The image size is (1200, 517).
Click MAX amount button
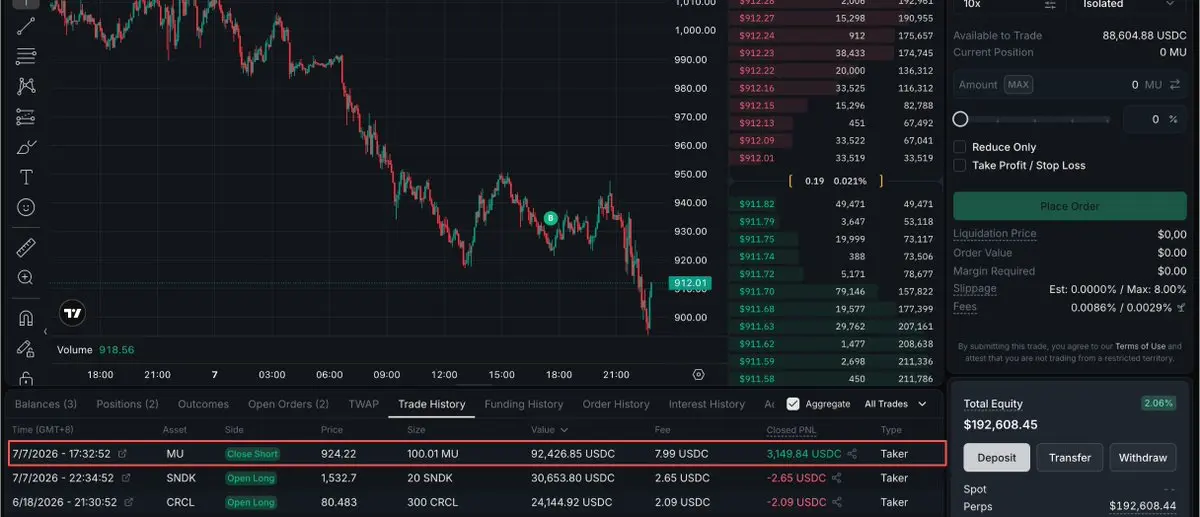click(1018, 85)
